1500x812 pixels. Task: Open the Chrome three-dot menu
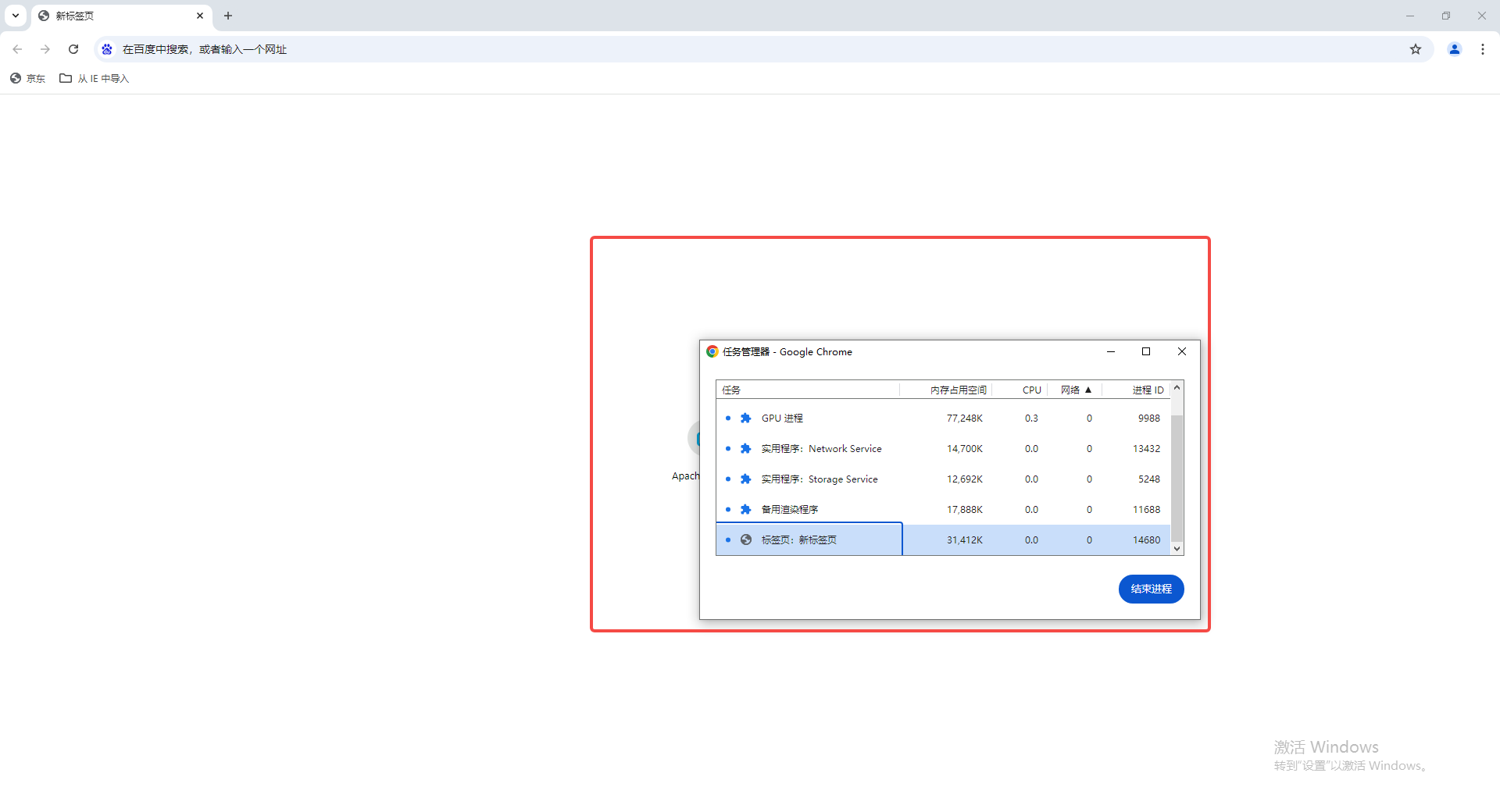[x=1483, y=49]
